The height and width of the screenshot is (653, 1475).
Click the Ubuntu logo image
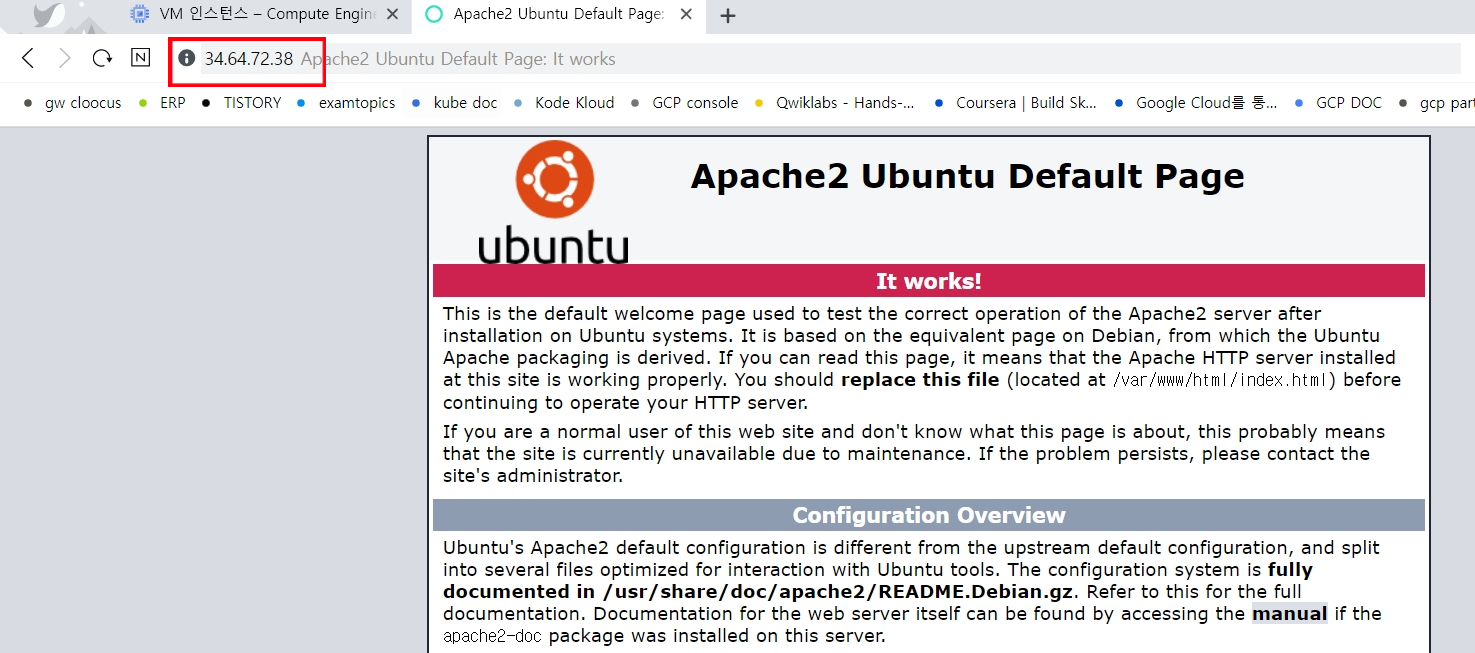[554, 202]
